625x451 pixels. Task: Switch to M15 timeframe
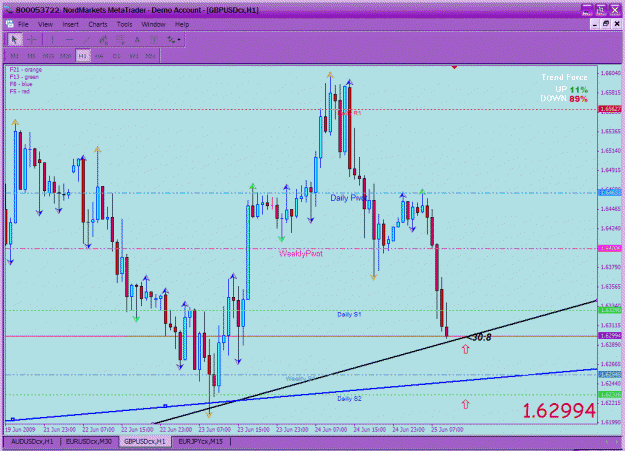48,56
